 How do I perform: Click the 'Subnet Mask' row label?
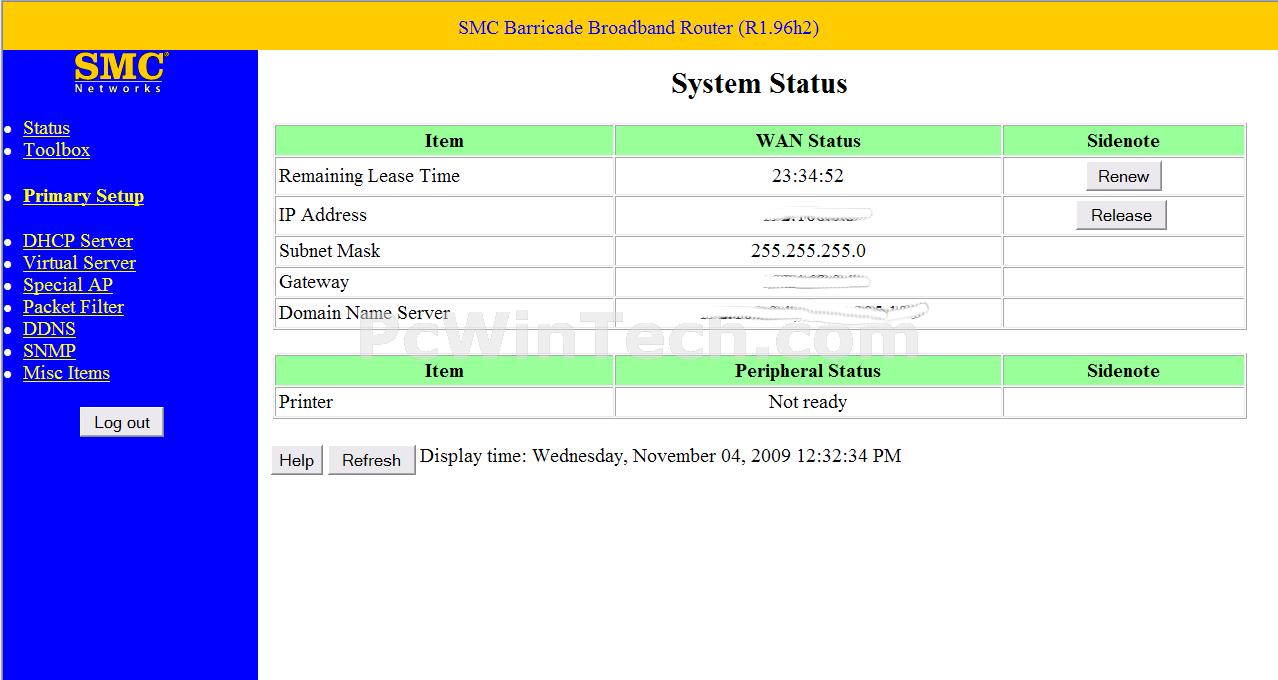330,251
